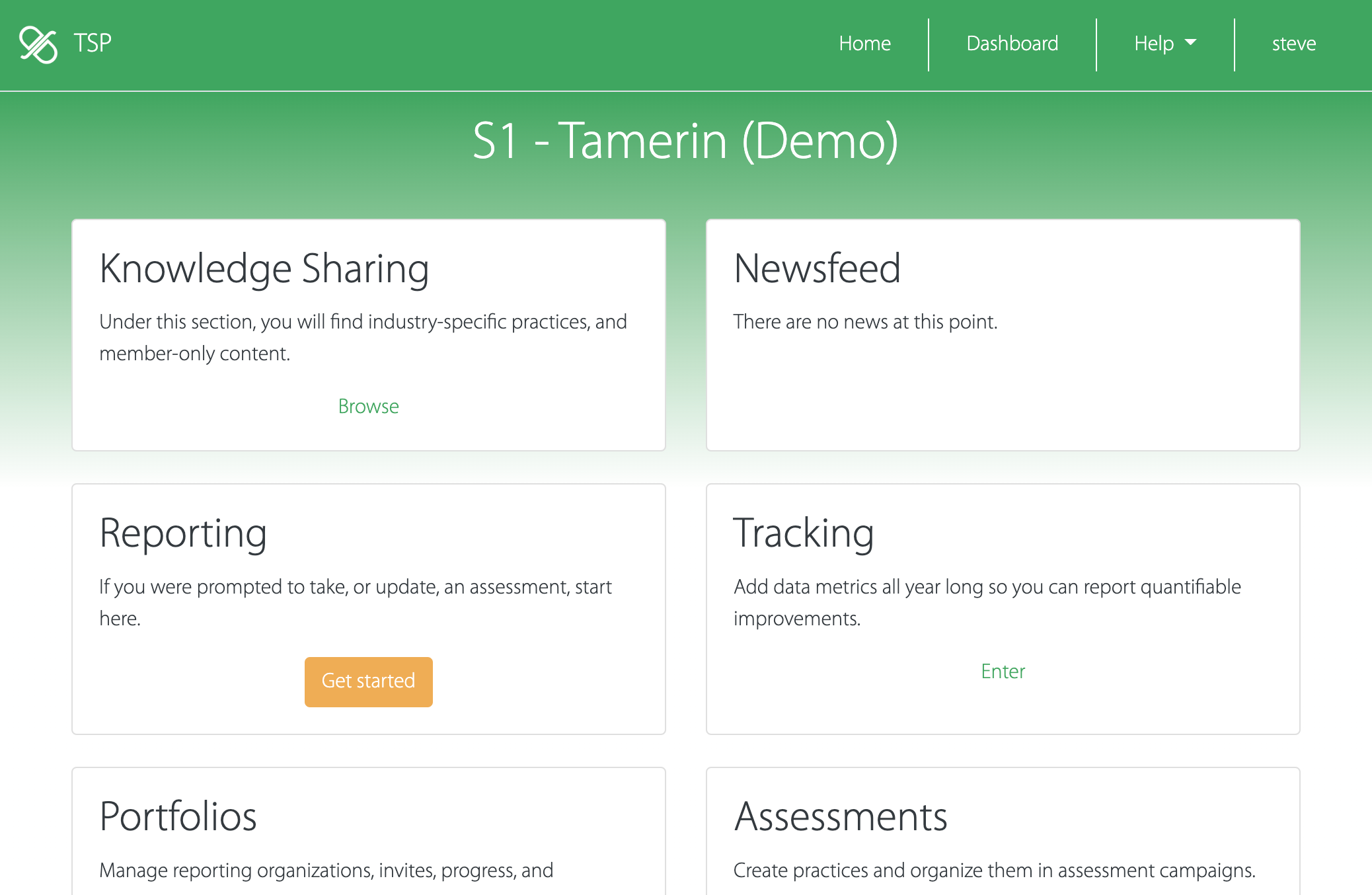Click the Knowledge Sharing card heading

pos(264,269)
